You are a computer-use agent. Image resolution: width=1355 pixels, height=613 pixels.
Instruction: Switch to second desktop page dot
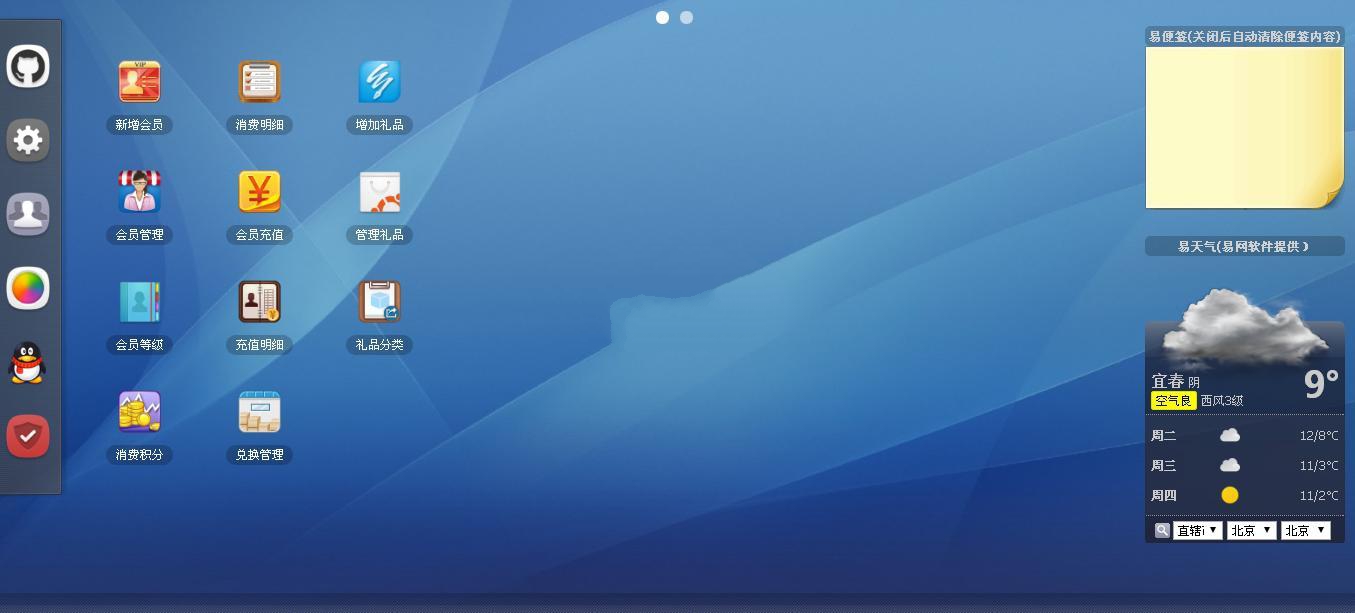[686, 17]
